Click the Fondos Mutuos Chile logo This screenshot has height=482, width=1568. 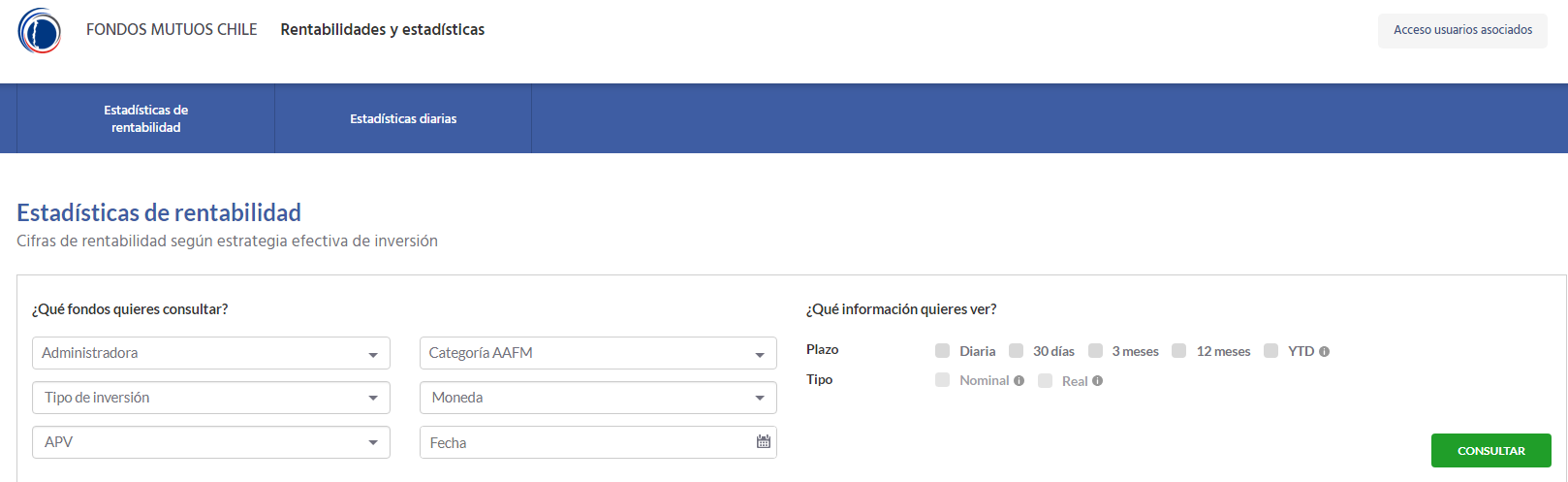(x=40, y=30)
